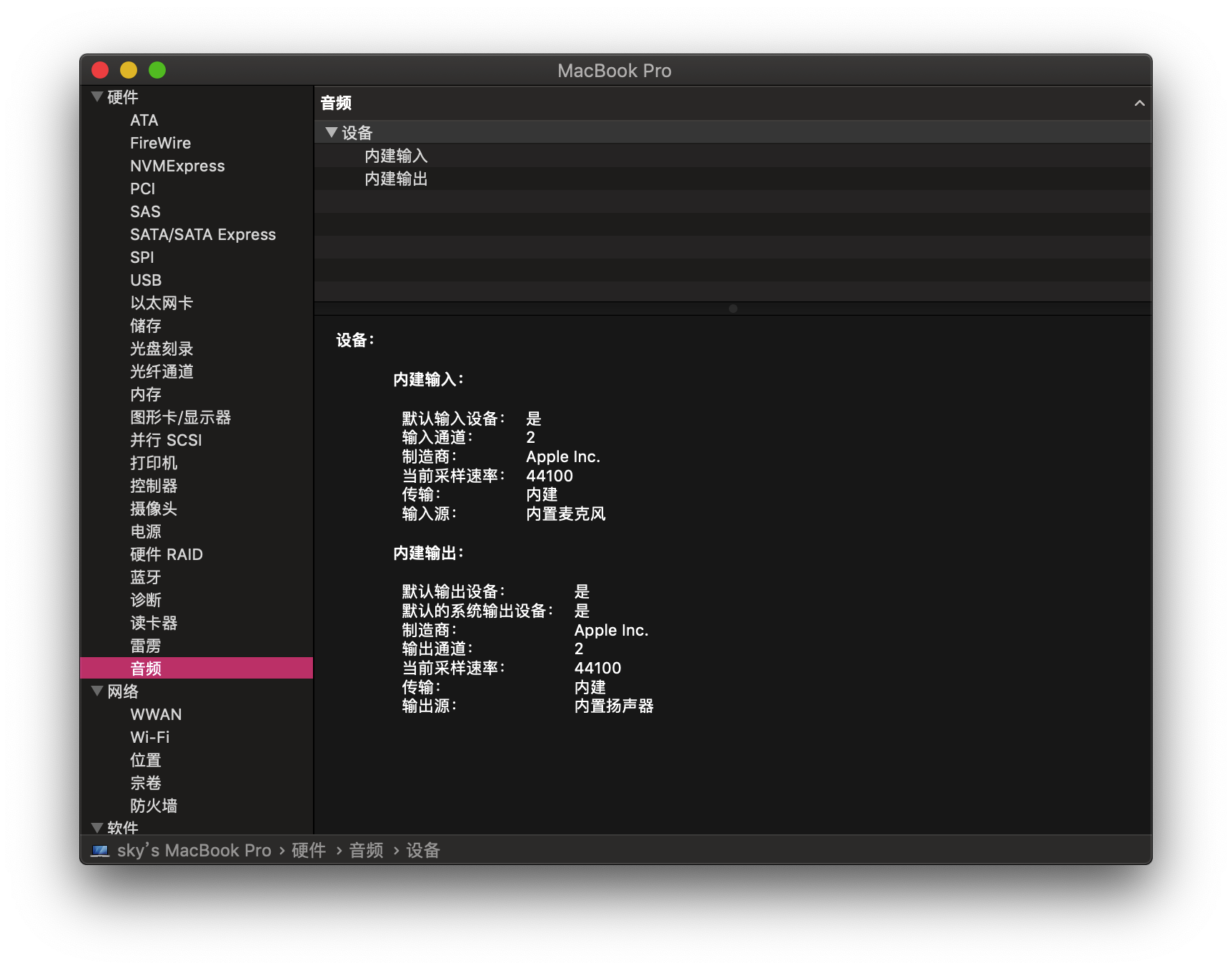Viewport: 1232px width, 970px height.
Task: Click the 音频 column sort chevron
Action: pyautogui.click(x=1139, y=103)
